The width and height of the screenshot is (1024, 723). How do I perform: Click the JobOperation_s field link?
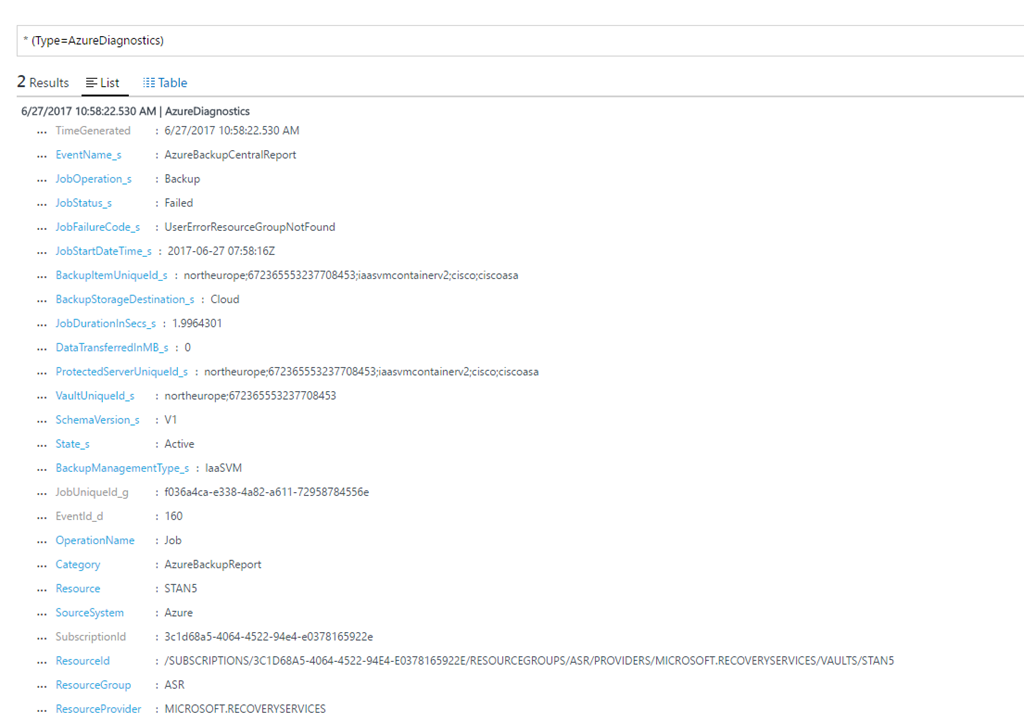pyautogui.click(x=93, y=179)
